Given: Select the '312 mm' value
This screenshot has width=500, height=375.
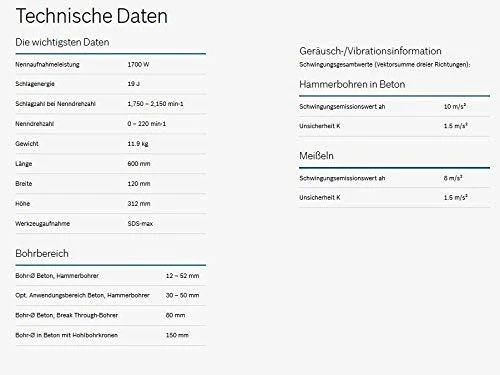Looking at the screenshot, I should 139,204.
